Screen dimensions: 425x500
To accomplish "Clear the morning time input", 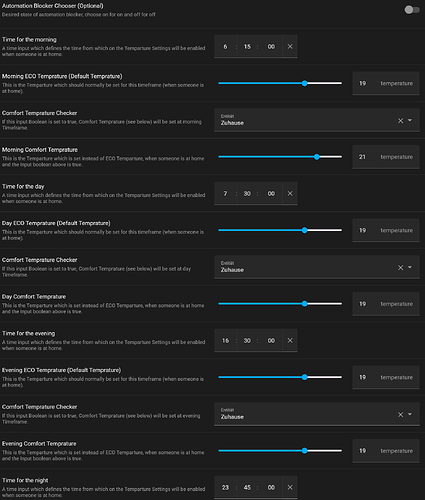I will coord(290,47).
